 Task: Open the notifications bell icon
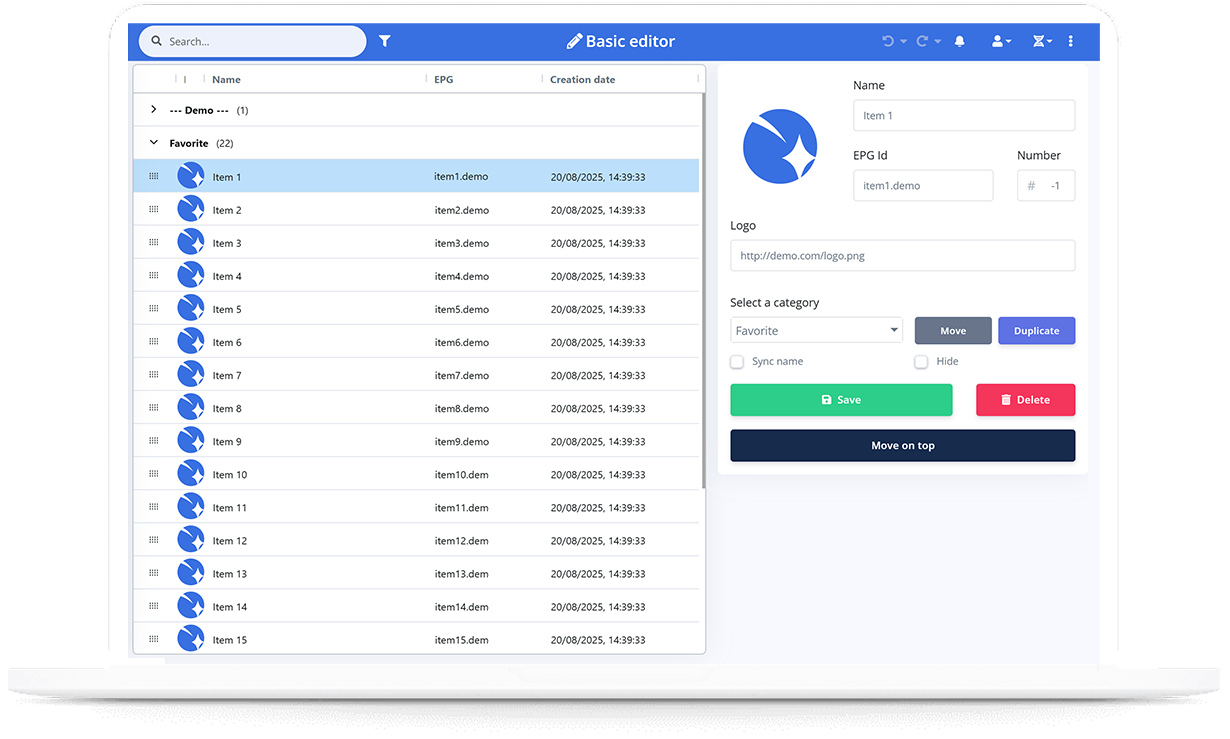pyautogui.click(x=960, y=41)
